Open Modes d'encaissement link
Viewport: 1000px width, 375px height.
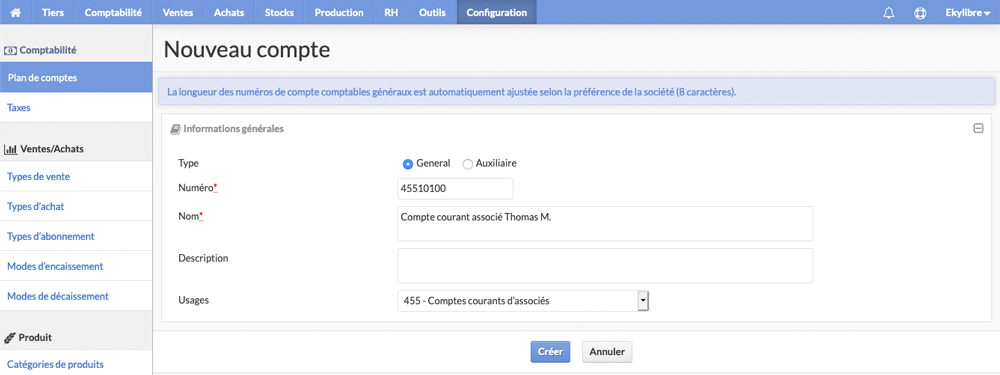[76, 266]
